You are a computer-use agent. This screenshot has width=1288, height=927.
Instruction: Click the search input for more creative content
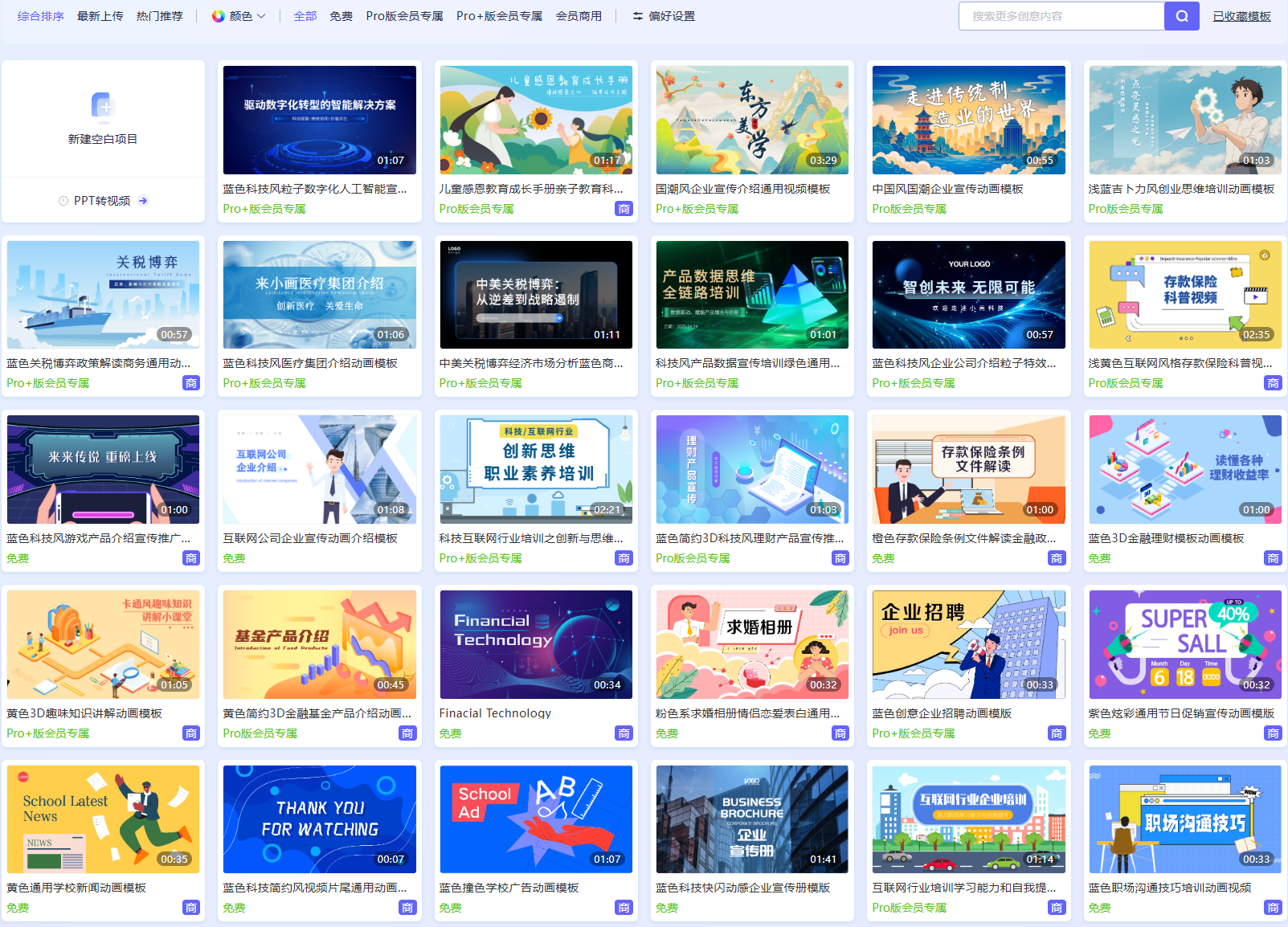(1061, 16)
